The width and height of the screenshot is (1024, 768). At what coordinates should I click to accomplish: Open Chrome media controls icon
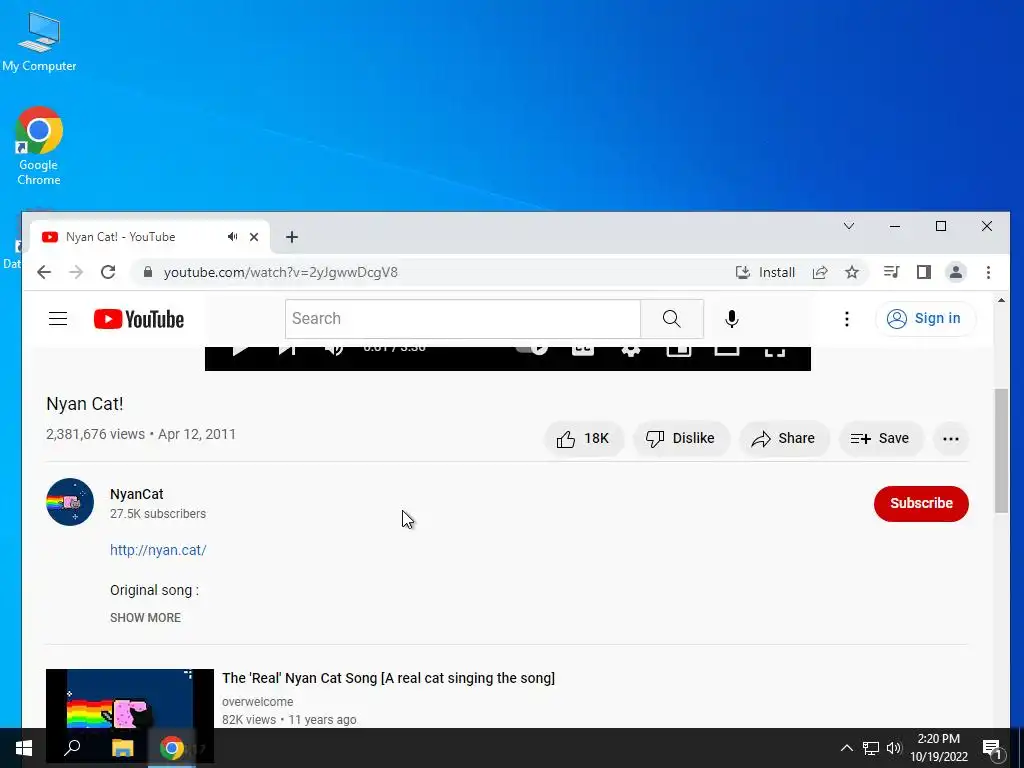point(891,272)
